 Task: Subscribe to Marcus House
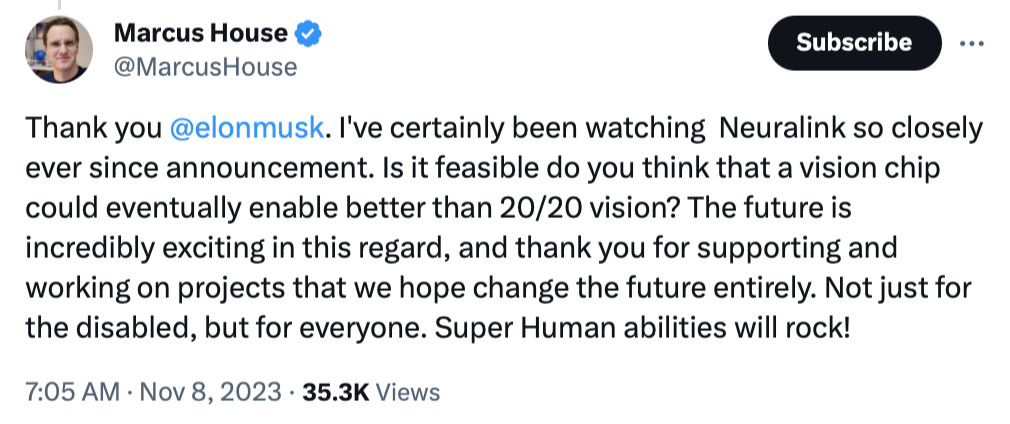[x=854, y=43]
